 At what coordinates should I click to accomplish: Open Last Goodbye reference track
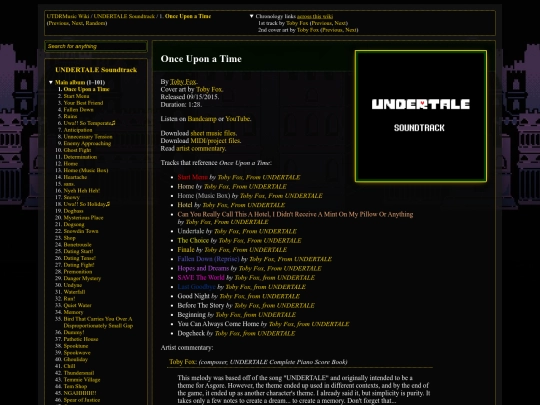click(196, 287)
